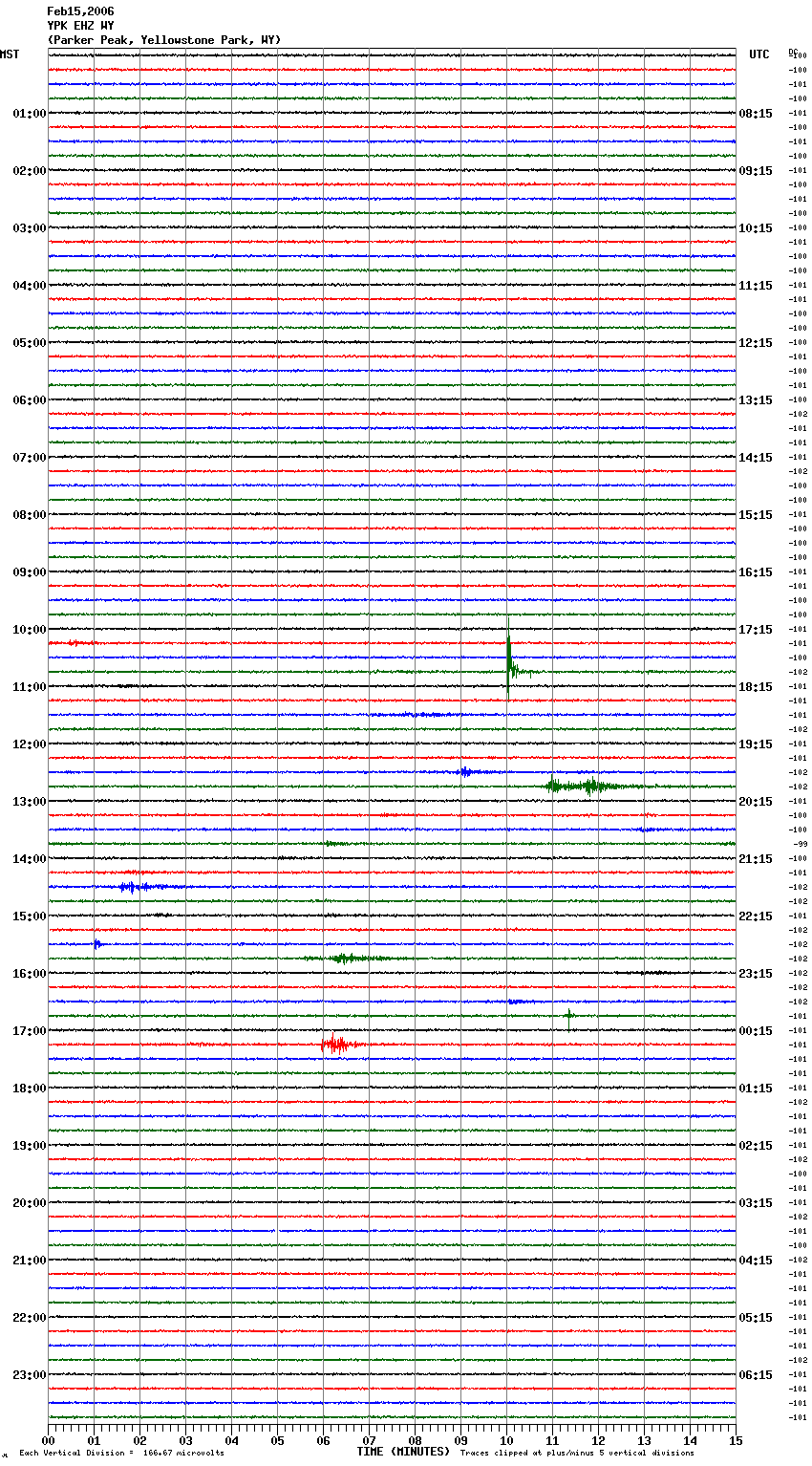Click the 11:15 UTC time label
The height and width of the screenshot is (1466, 812).
(x=756, y=286)
